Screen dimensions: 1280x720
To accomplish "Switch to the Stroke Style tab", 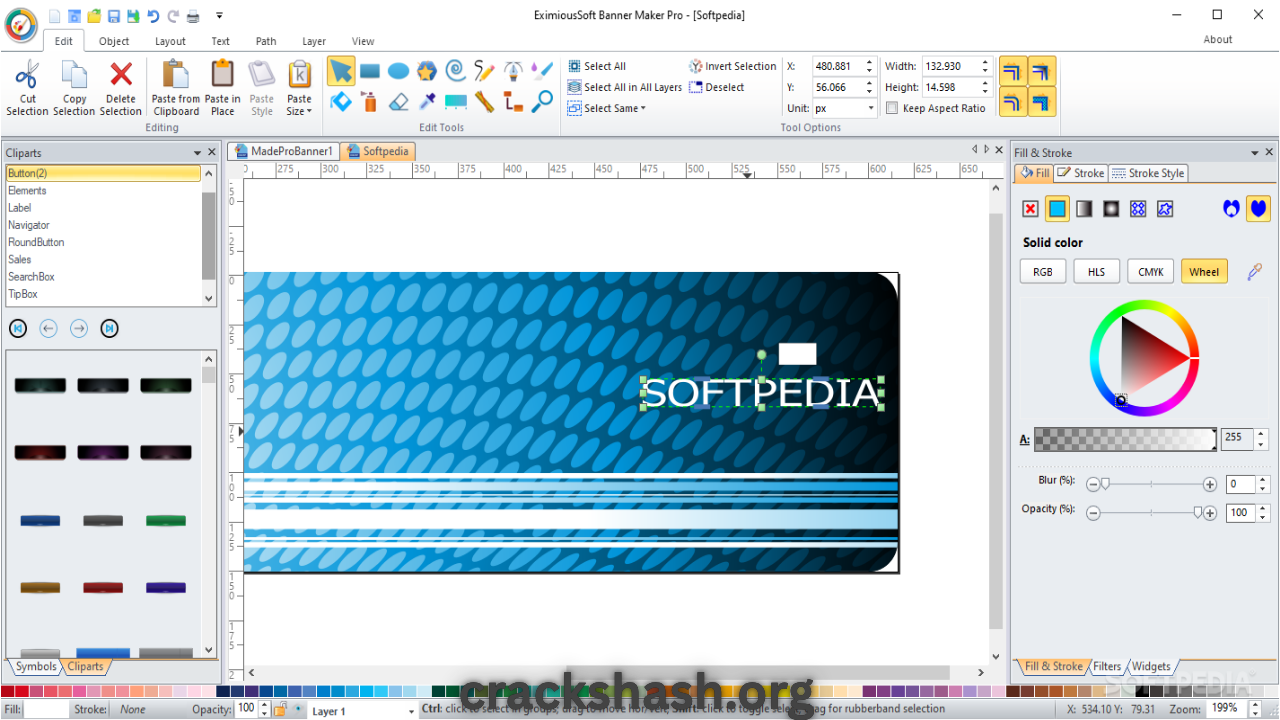I will 1148,173.
